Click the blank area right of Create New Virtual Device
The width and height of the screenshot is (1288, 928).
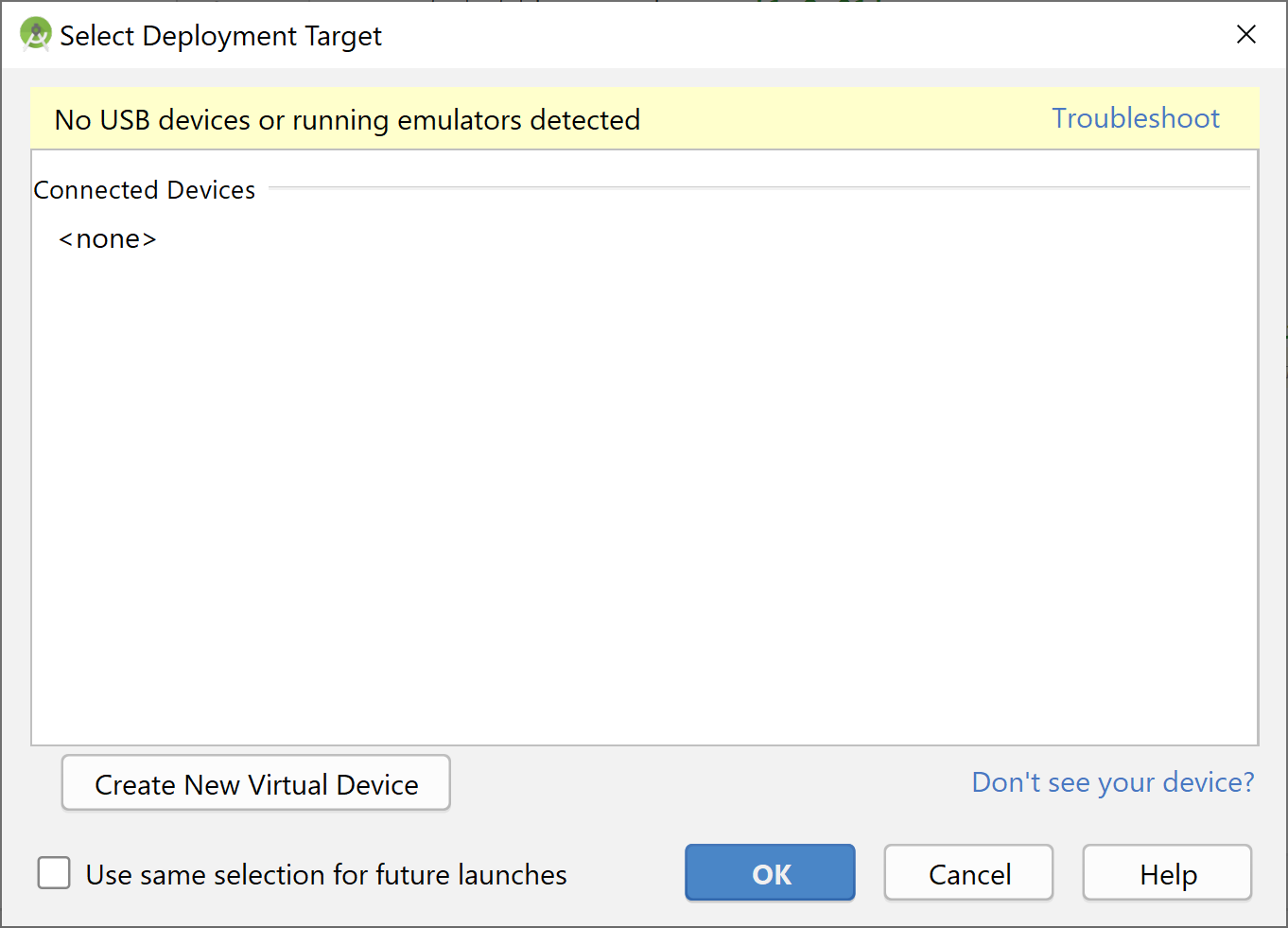click(709, 783)
